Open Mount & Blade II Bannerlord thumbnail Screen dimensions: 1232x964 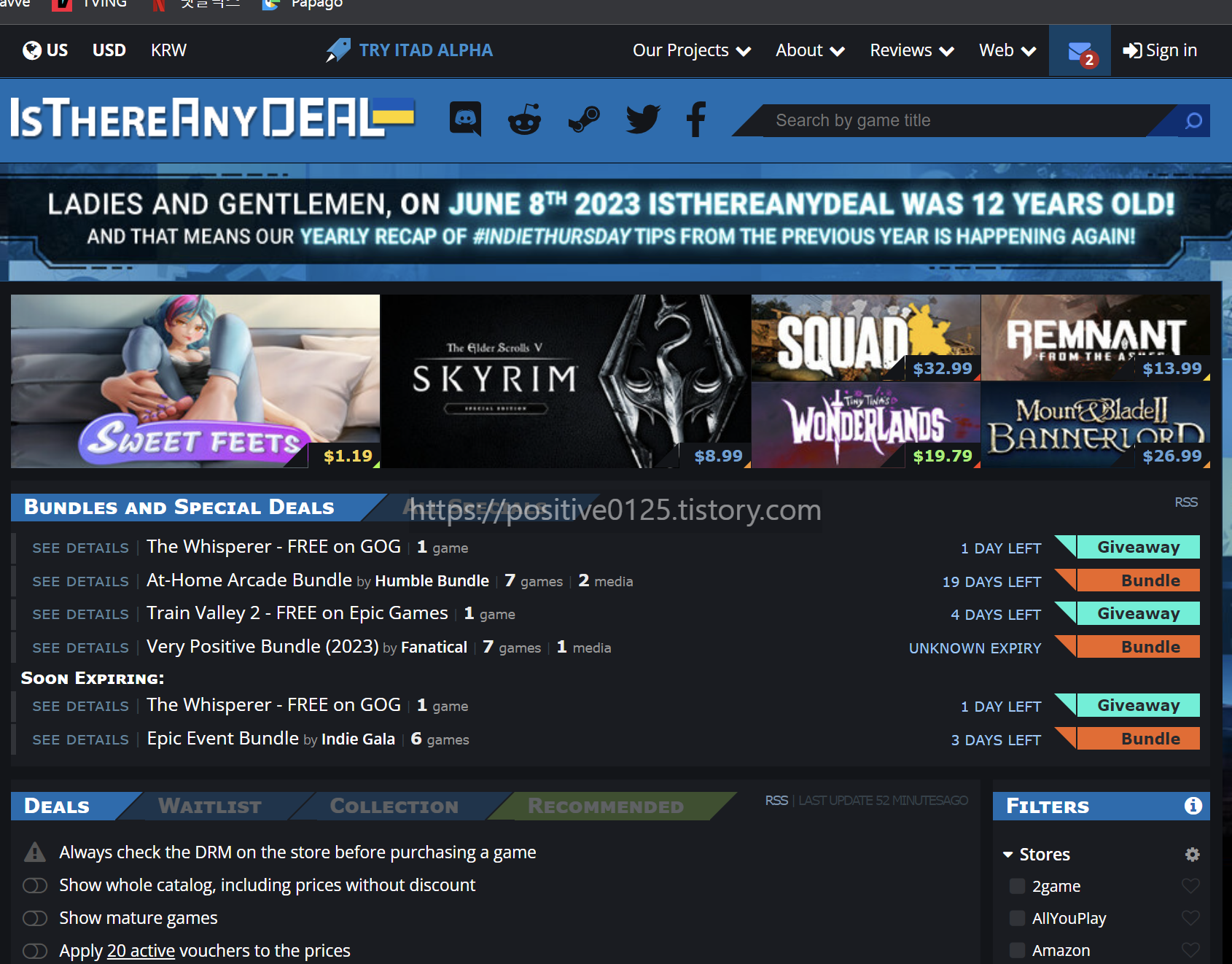[x=1096, y=425]
